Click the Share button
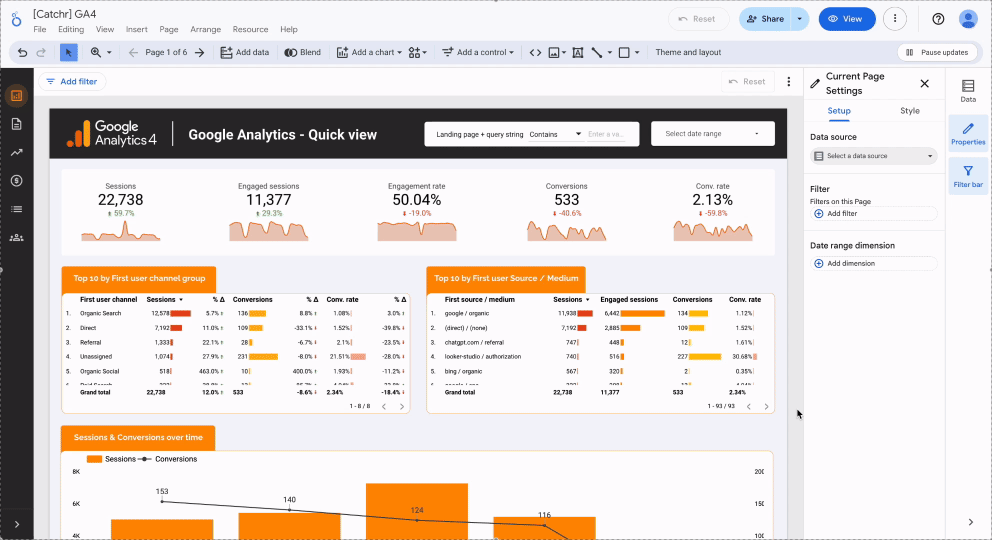The width and height of the screenshot is (992, 540). 766,19
